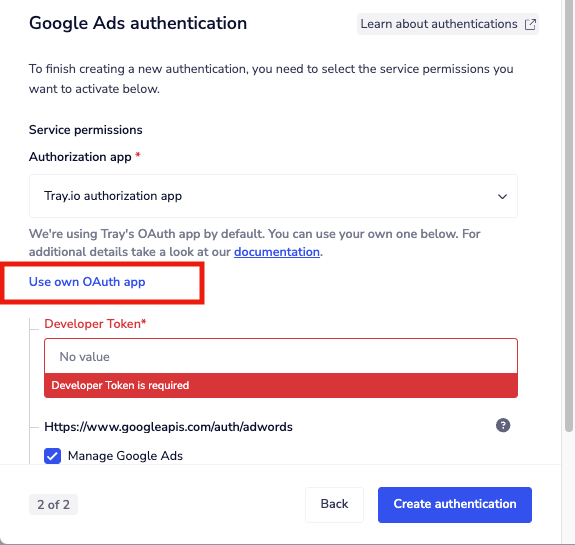This screenshot has height=545, width=575.
Task: Click the Google Ads authentication dialog title
Action: pyautogui.click(x=138, y=23)
